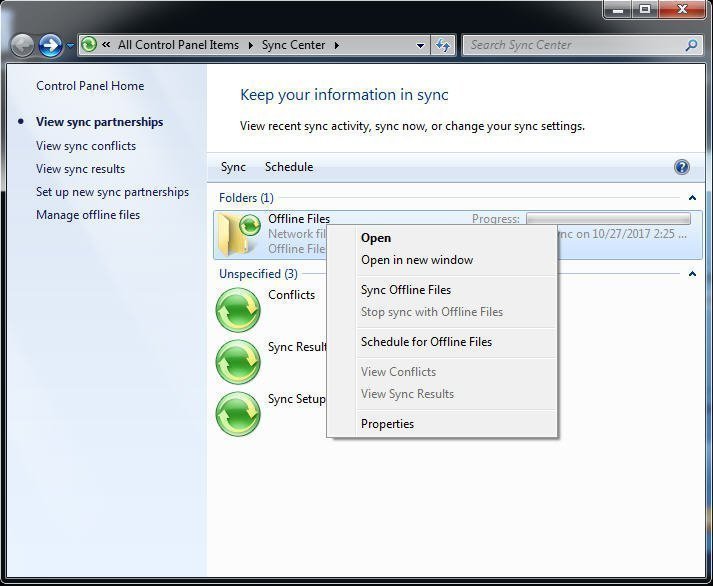713x586 pixels.
Task: Click the last sync date text
Action: (622, 234)
